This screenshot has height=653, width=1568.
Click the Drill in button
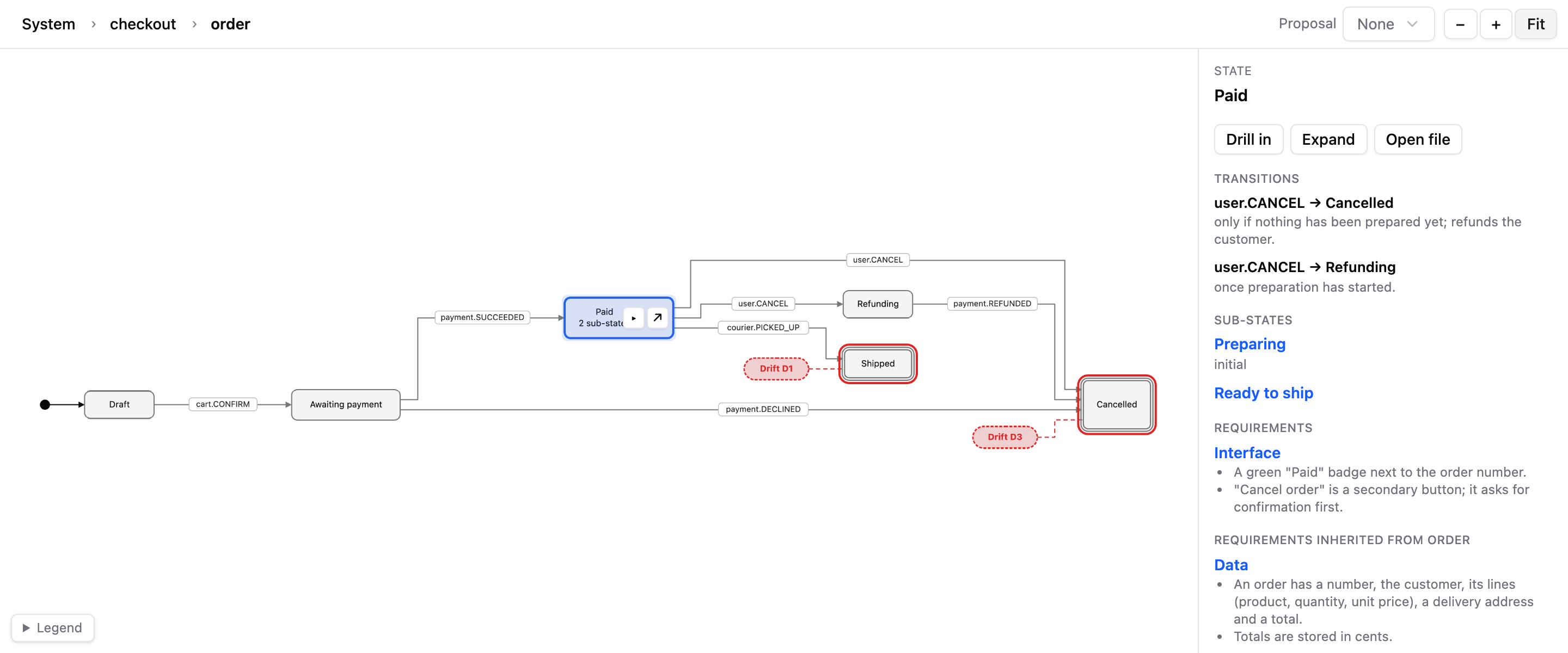(1248, 139)
